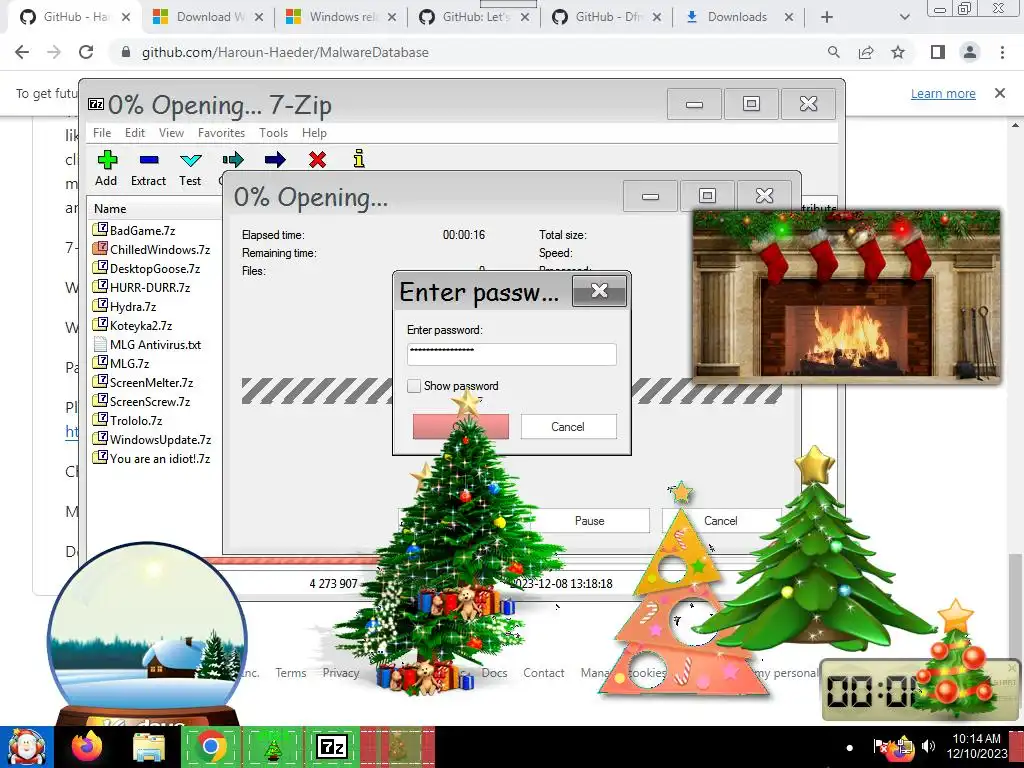Click the blue Move arrow icon in 7-Zip
This screenshot has height=768, width=1024.
tap(275, 159)
